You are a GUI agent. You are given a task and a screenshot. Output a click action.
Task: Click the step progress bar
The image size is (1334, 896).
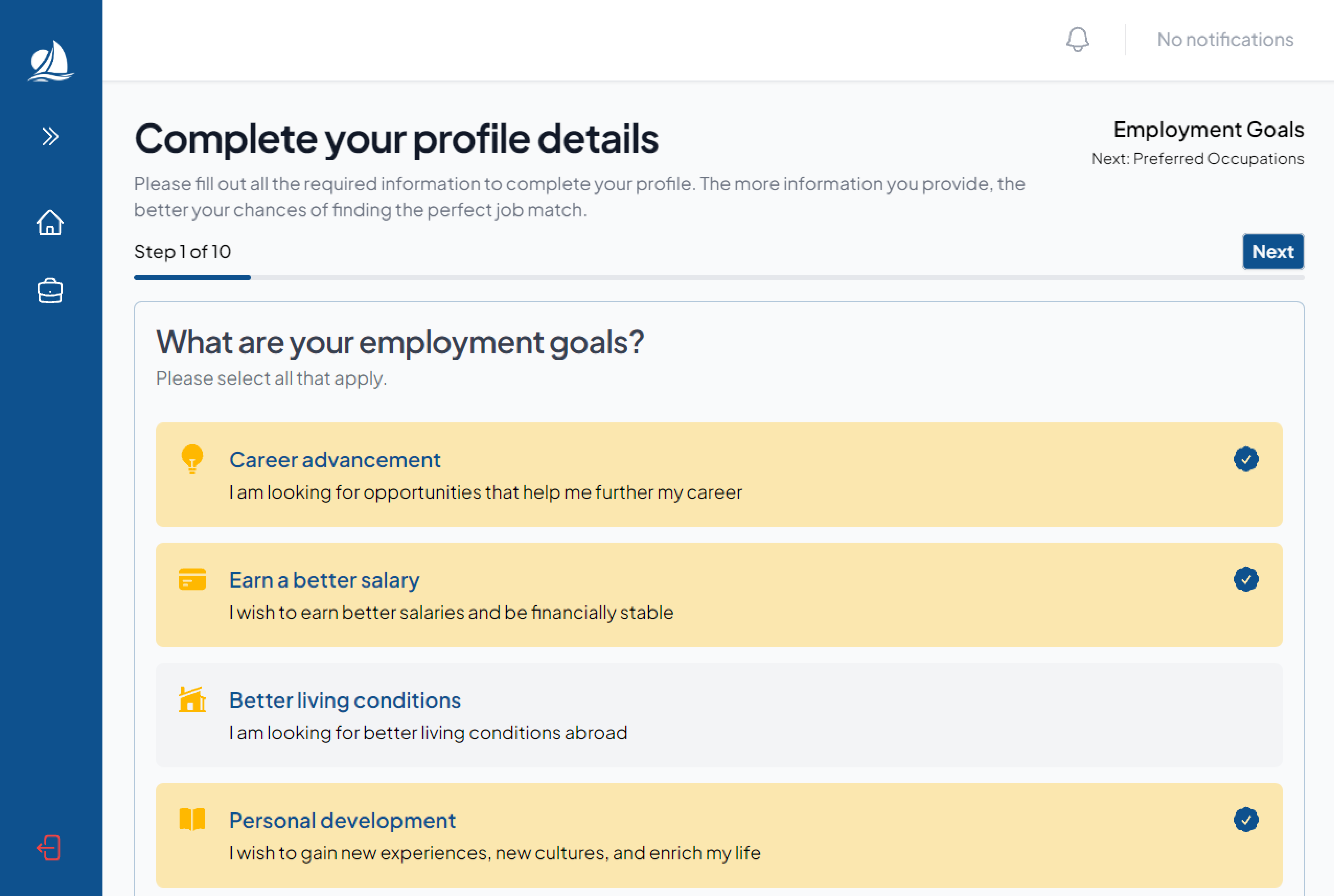(x=719, y=278)
